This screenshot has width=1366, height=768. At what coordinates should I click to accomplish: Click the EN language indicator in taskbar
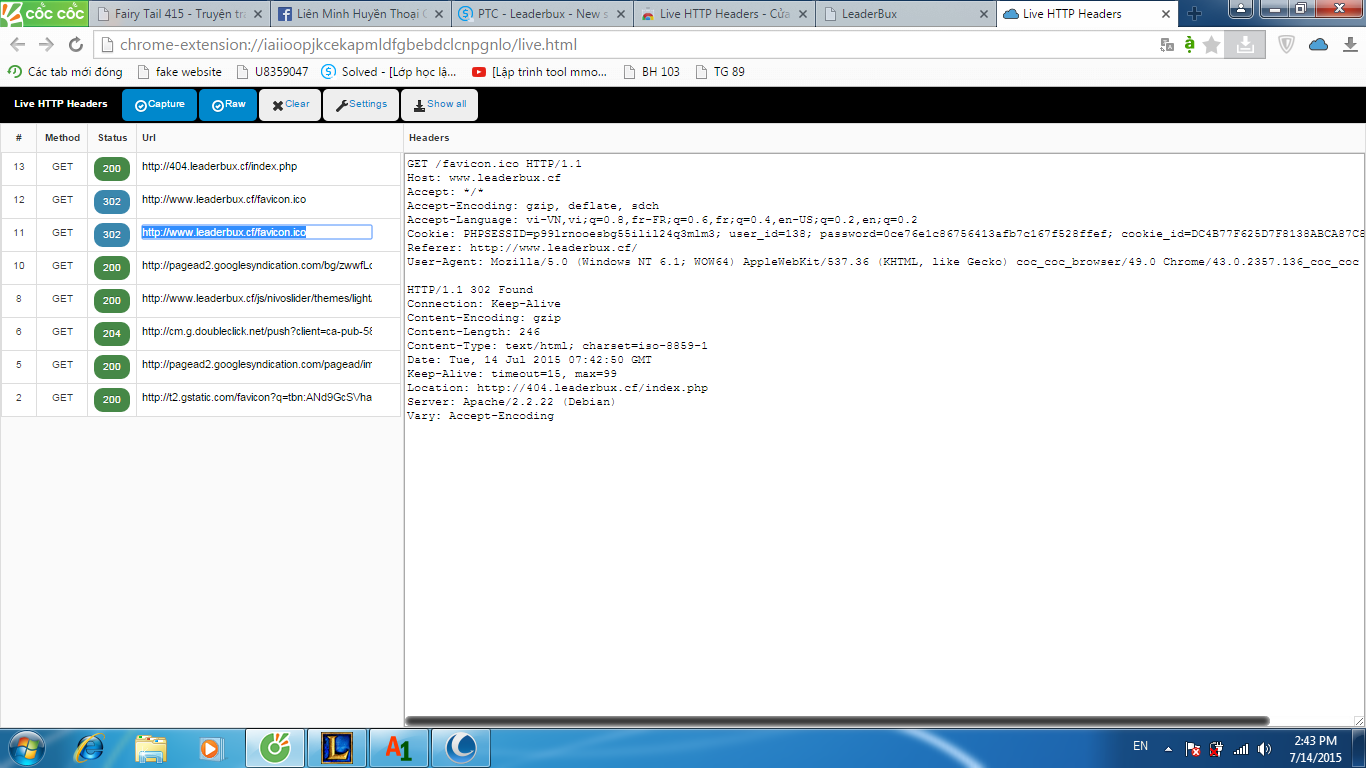(1140, 746)
